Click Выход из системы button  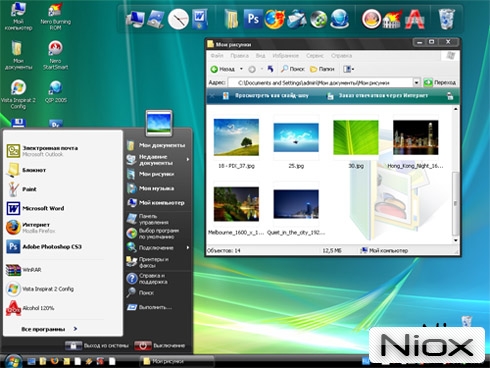pos(97,346)
